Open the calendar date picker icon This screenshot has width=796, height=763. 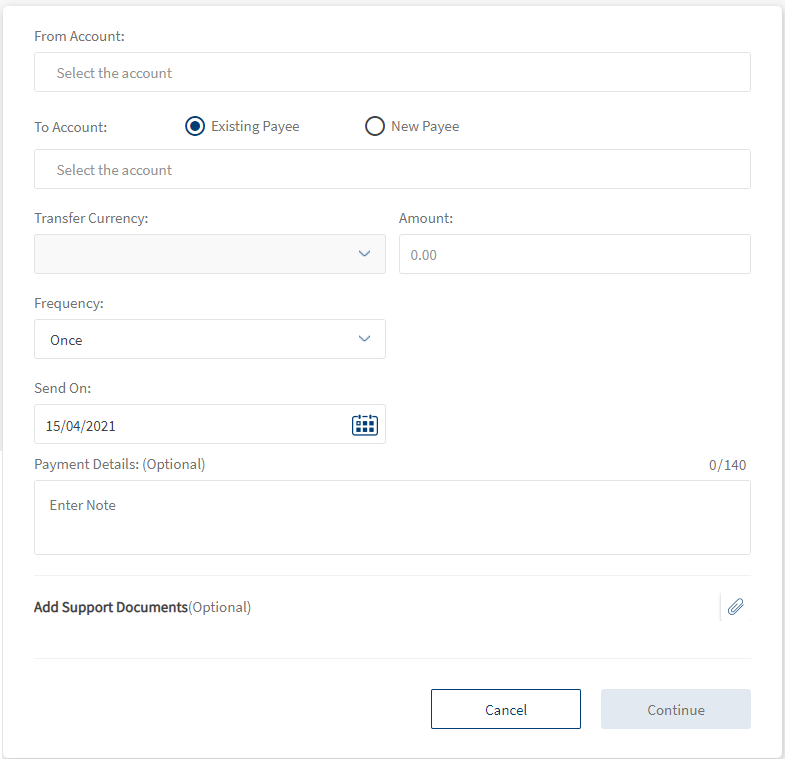click(x=364, y=425)
